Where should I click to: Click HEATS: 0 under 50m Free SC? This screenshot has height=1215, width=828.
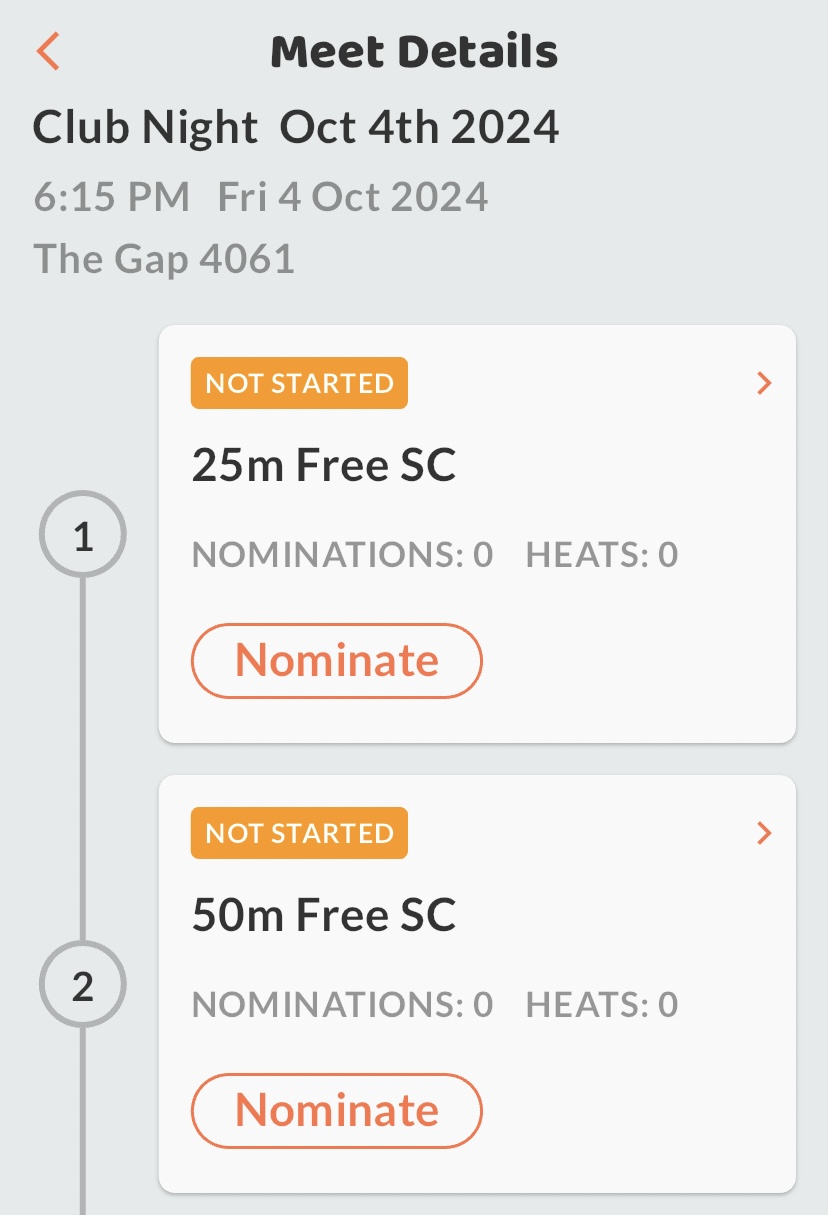pyautogui.click(x=602, y=1004)
